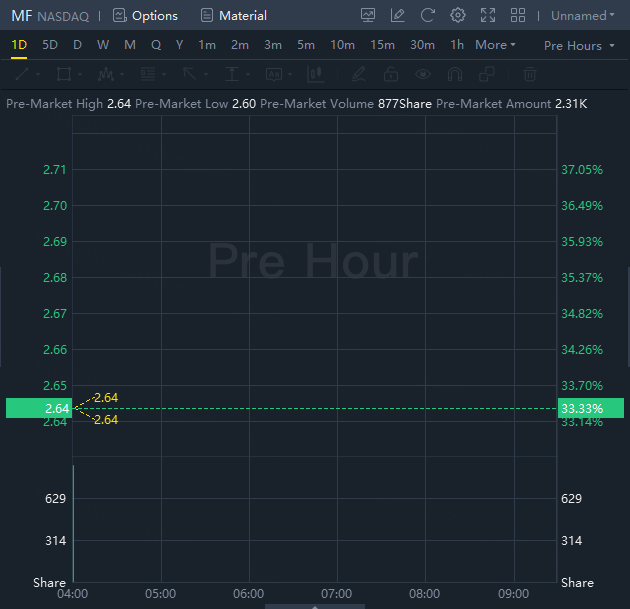Image resolution: width=630 pixels, height=609 pixels.
Task: Delete drawings with the trash icon
Action: pos(530,74)
